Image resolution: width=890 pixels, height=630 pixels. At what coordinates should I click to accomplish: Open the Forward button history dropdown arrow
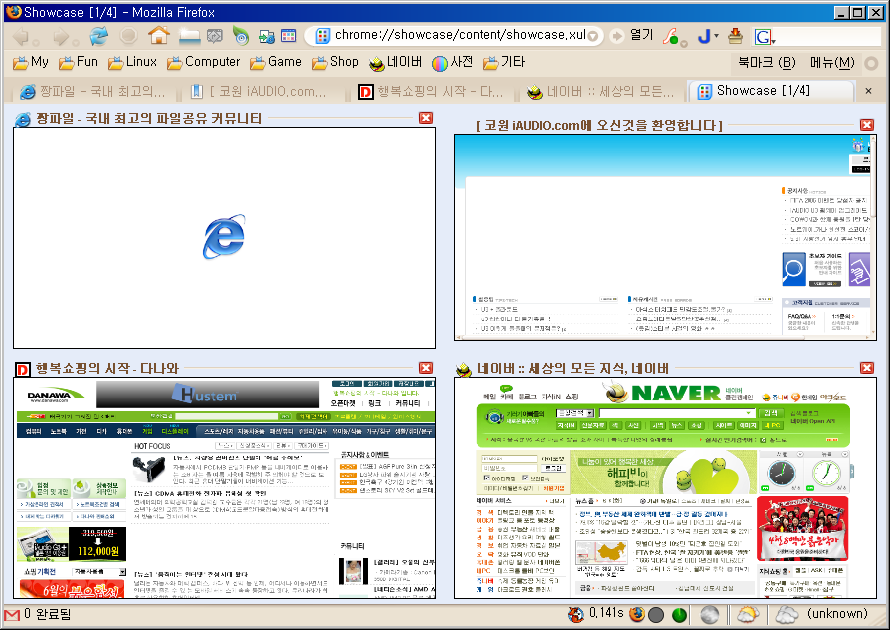[75, 43]
